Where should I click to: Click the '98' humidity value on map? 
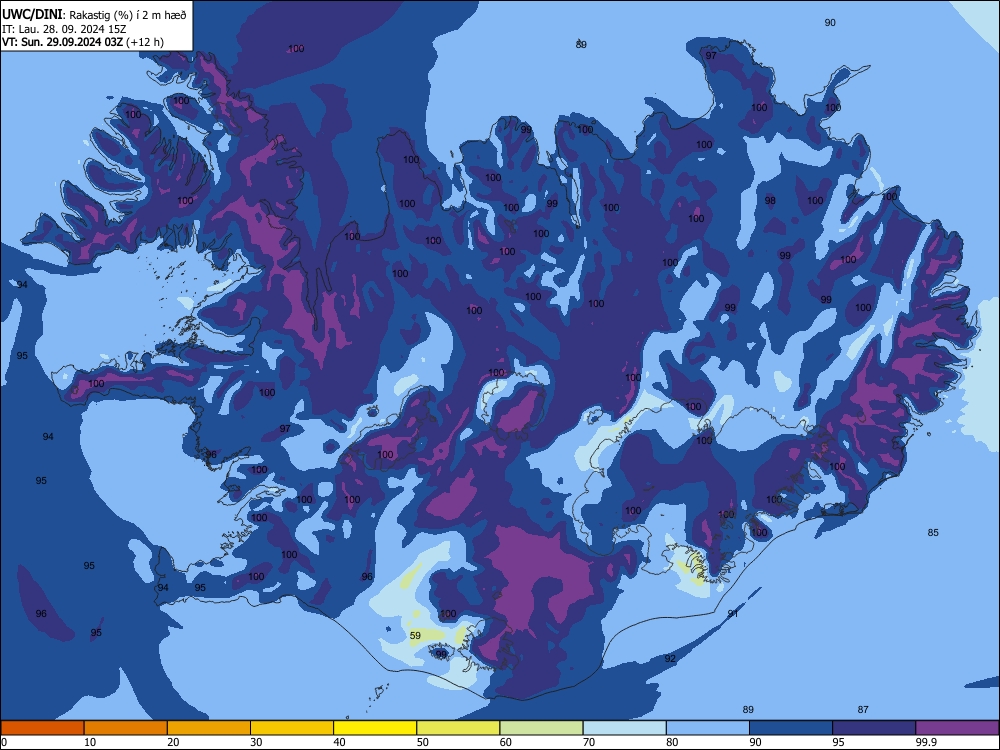pos(770,200)
